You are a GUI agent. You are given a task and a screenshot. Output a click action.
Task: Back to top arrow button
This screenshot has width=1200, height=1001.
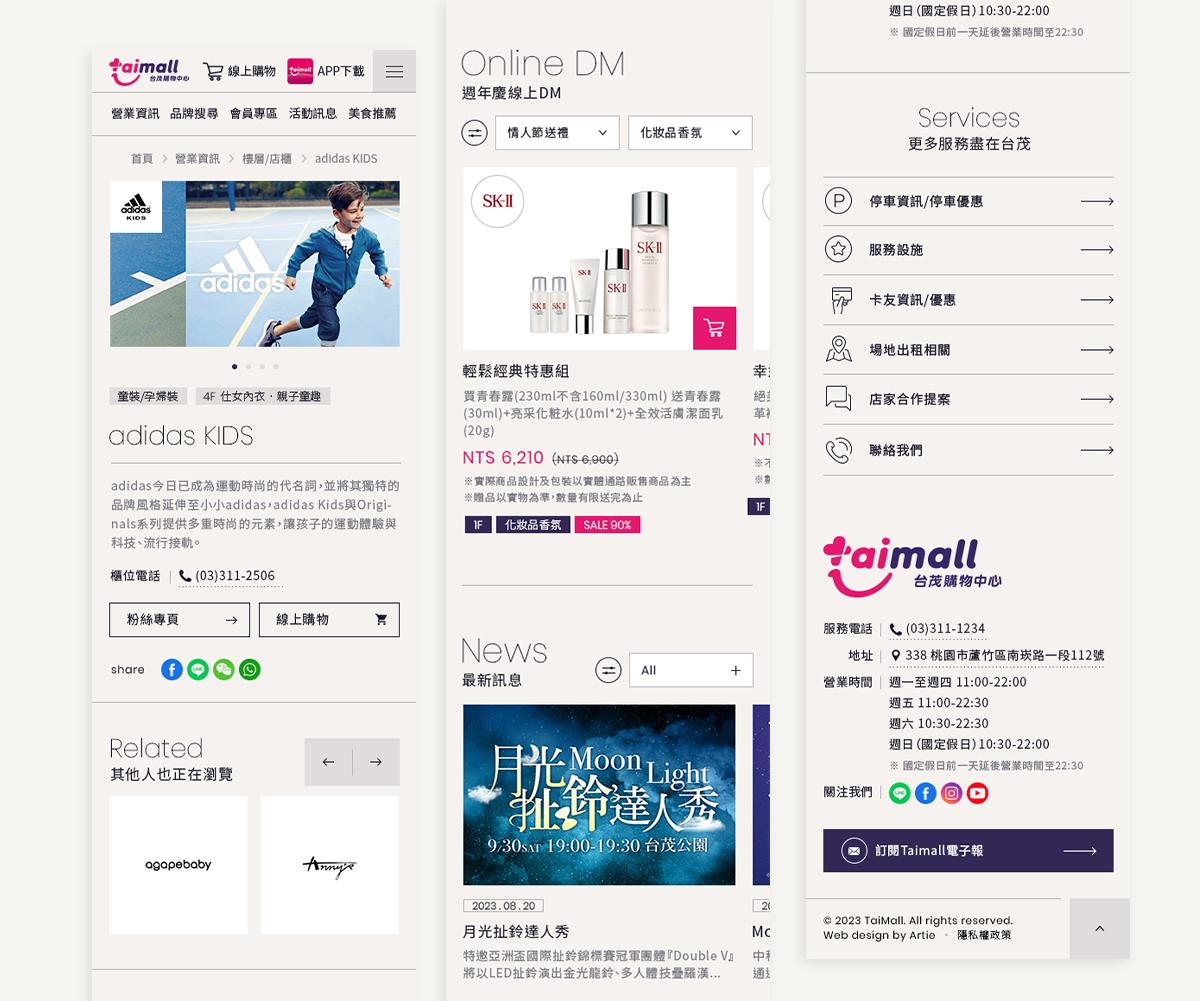(1100, 928)
